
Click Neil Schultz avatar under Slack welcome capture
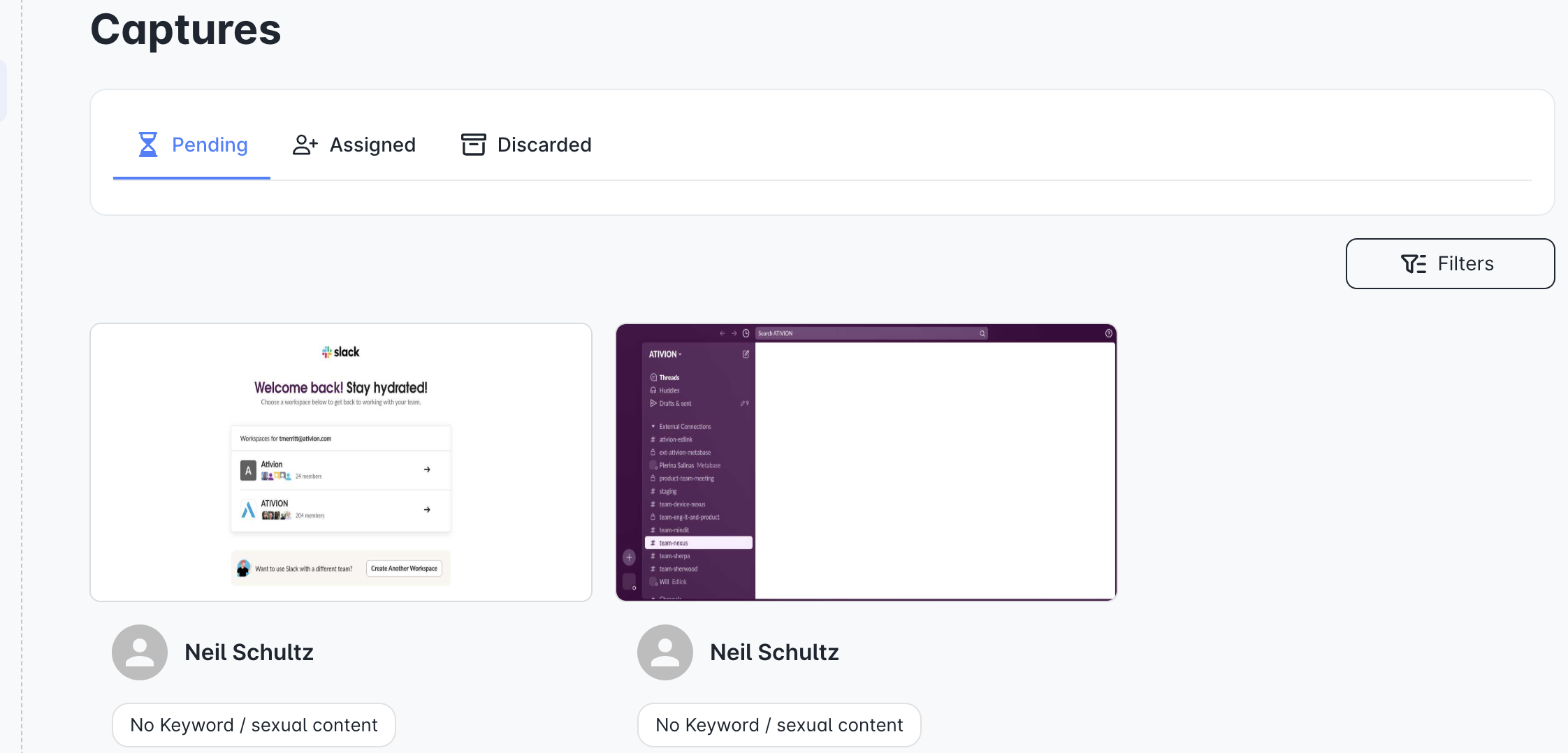[x=140, y=652]
